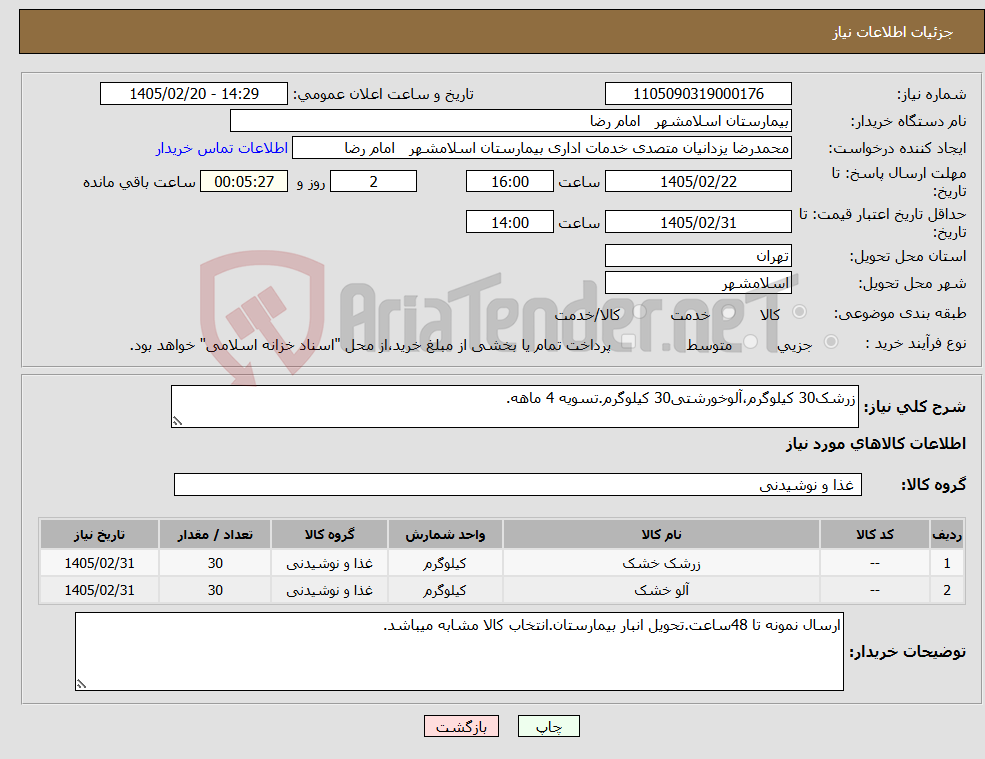This screenshot has width=985, height=759.
Task: Click the need date in زرشک خشک row
Action: tap(99, 563)
